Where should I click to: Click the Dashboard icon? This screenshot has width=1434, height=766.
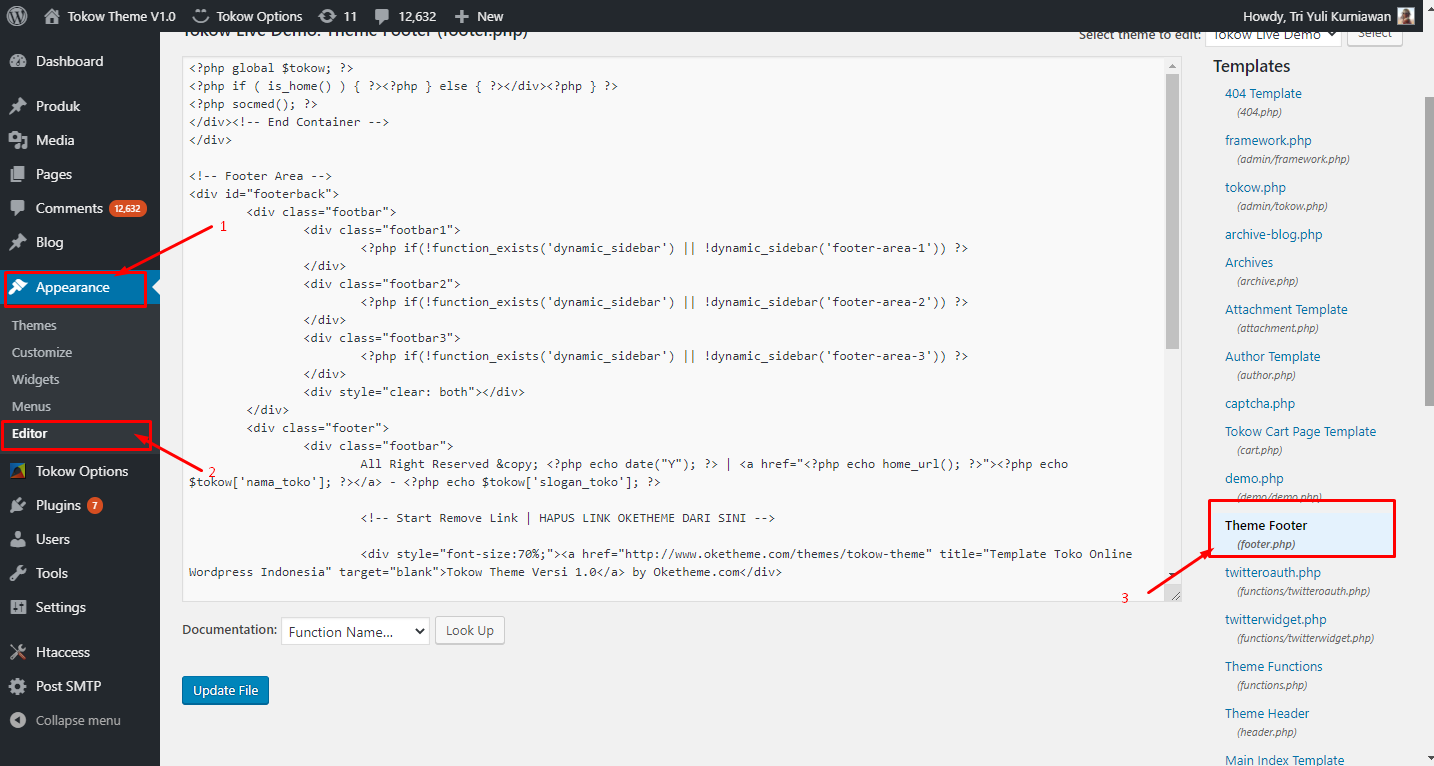pos(21,61)
